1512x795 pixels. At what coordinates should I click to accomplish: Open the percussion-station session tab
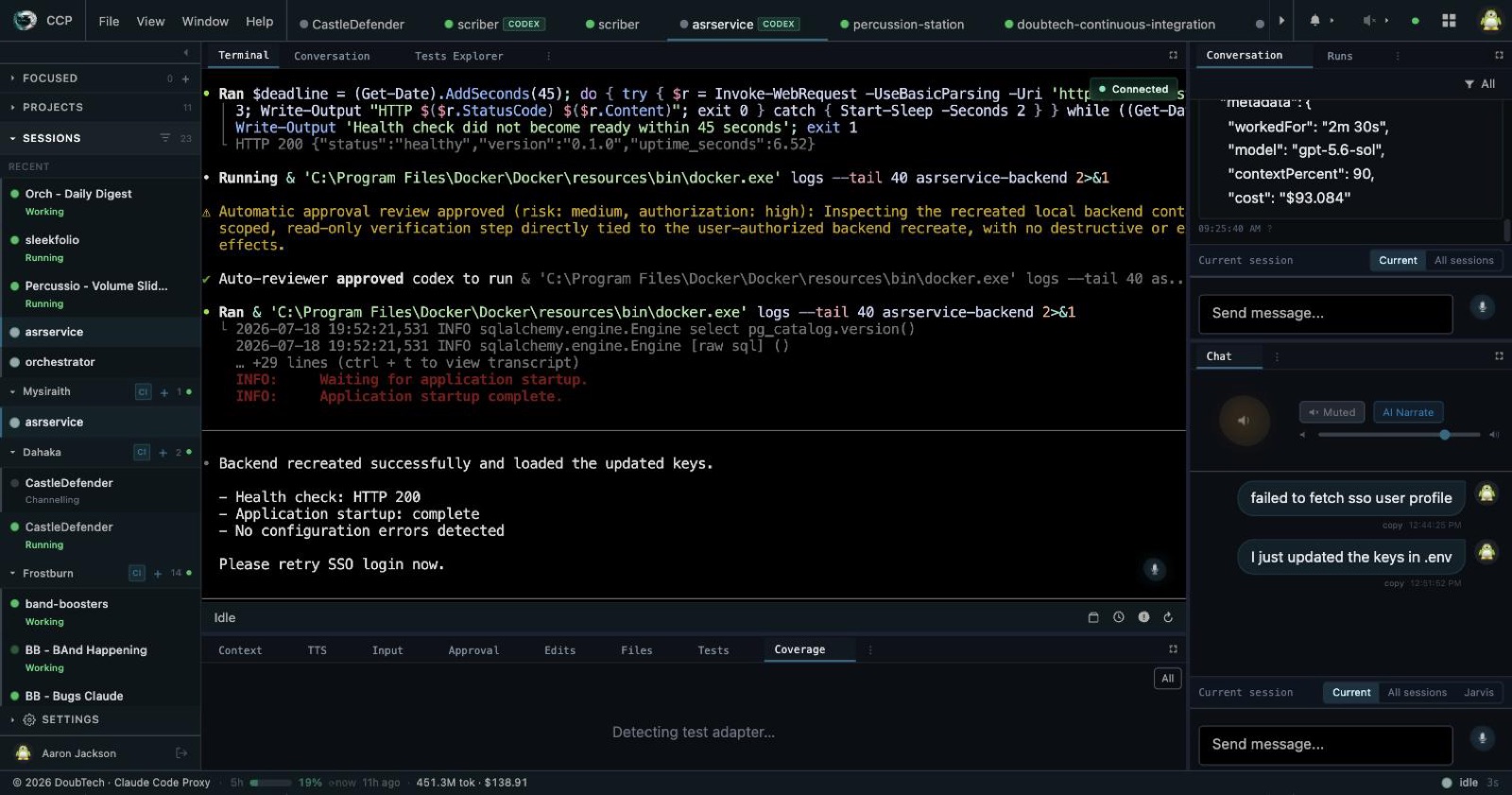pyautogui.click(x=902, y=24)
